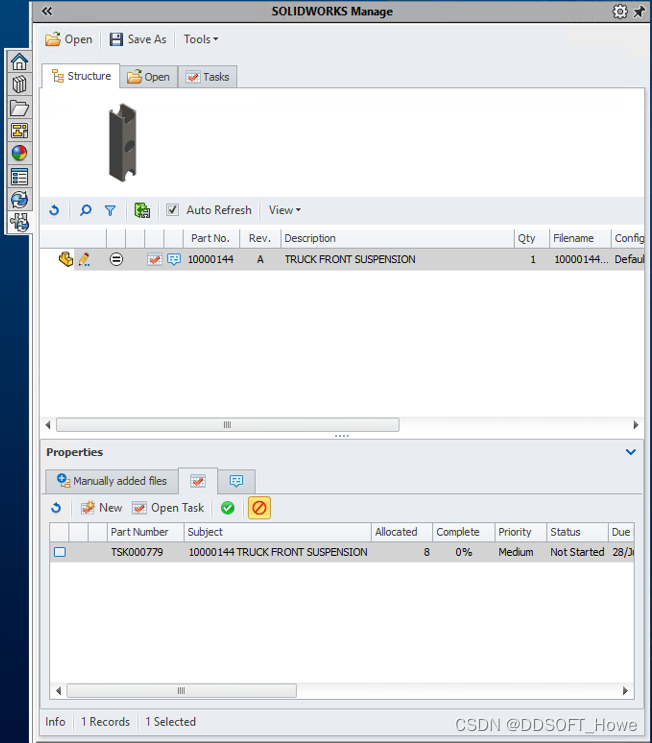Select the comments icon tab in Properties
The image size is (652, 743).
236,481
